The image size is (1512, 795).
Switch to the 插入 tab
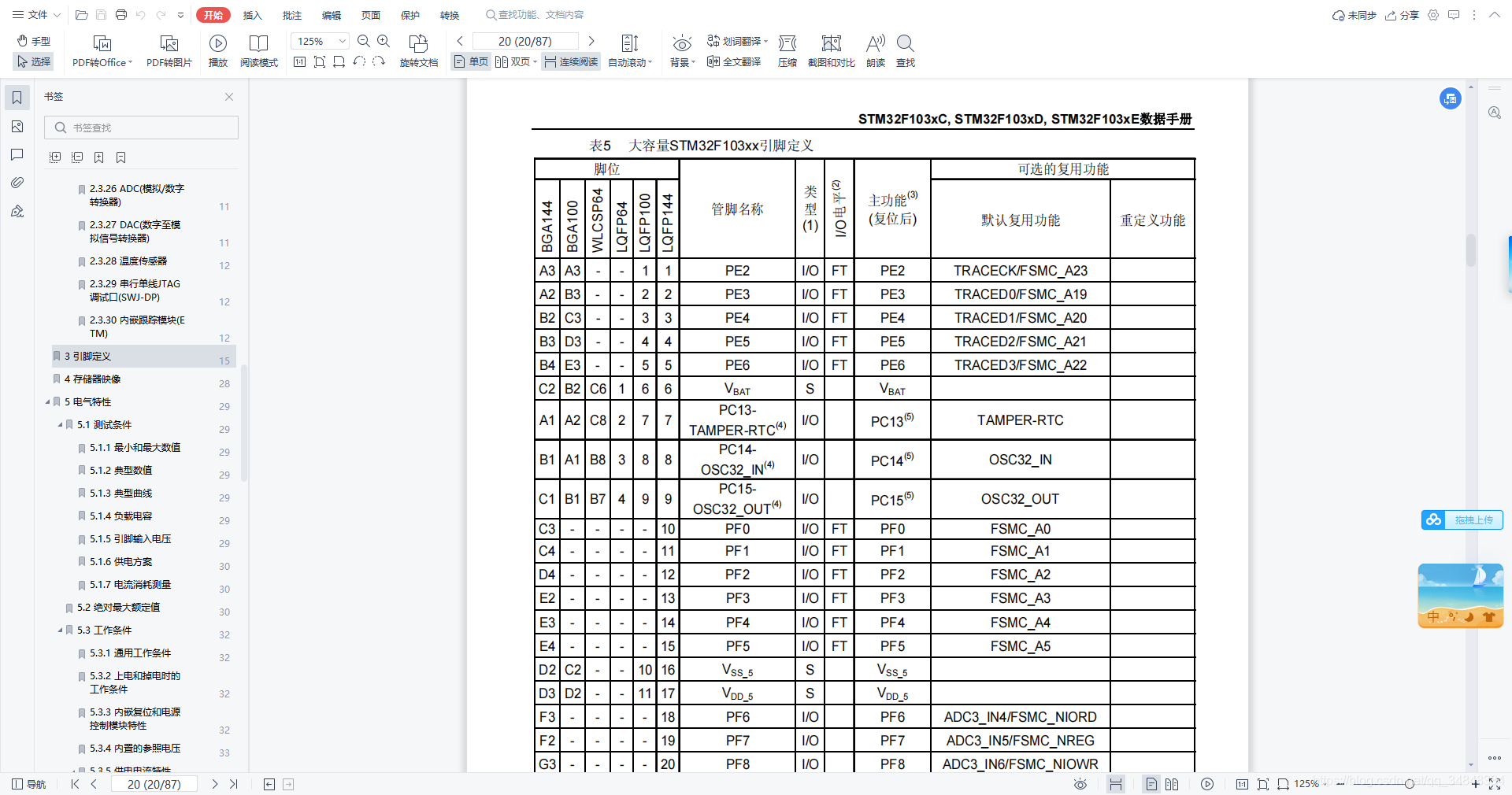pyautogui.click(x=252, y=15)
